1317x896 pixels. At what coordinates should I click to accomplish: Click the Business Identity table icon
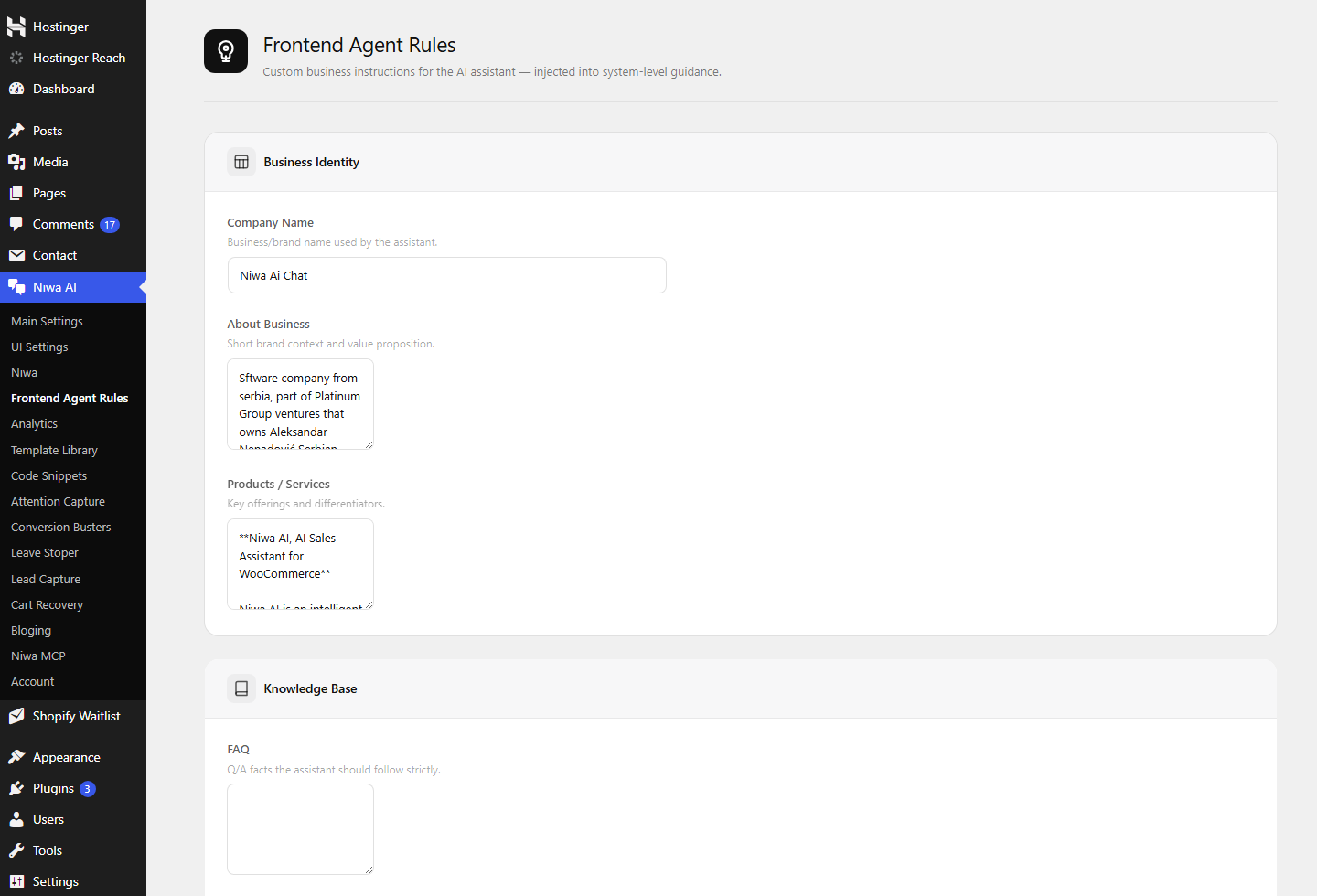[241, 162]
